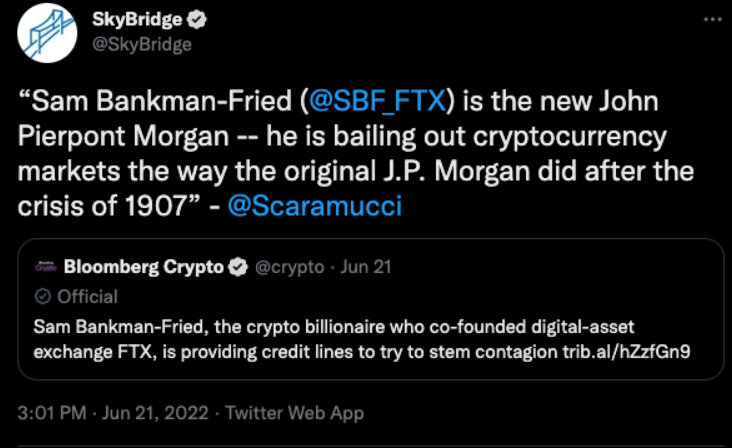Screen dimensions: 732x448
Task: Visit the trib.al/hZzfGn9 link
Action: [626, 351]
